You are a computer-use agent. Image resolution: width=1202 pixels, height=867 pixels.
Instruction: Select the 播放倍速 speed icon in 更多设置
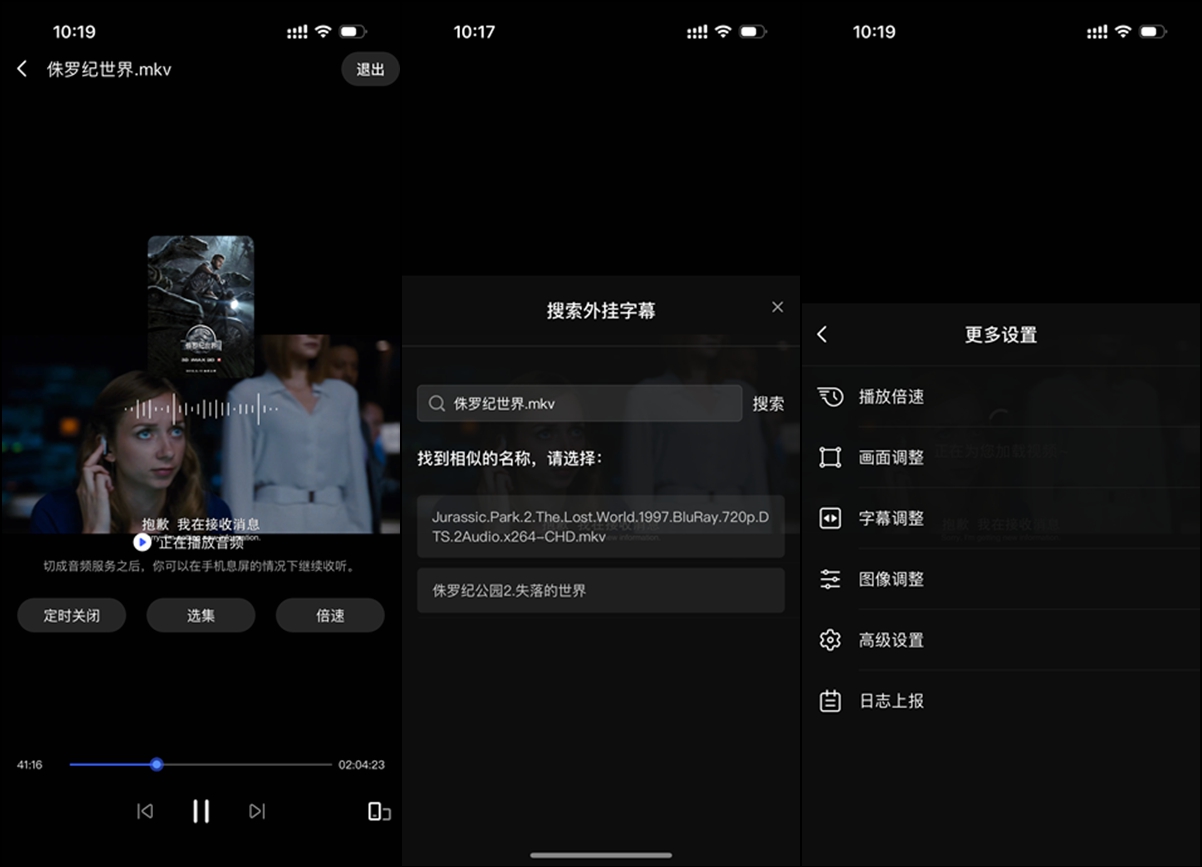[830, 396]
